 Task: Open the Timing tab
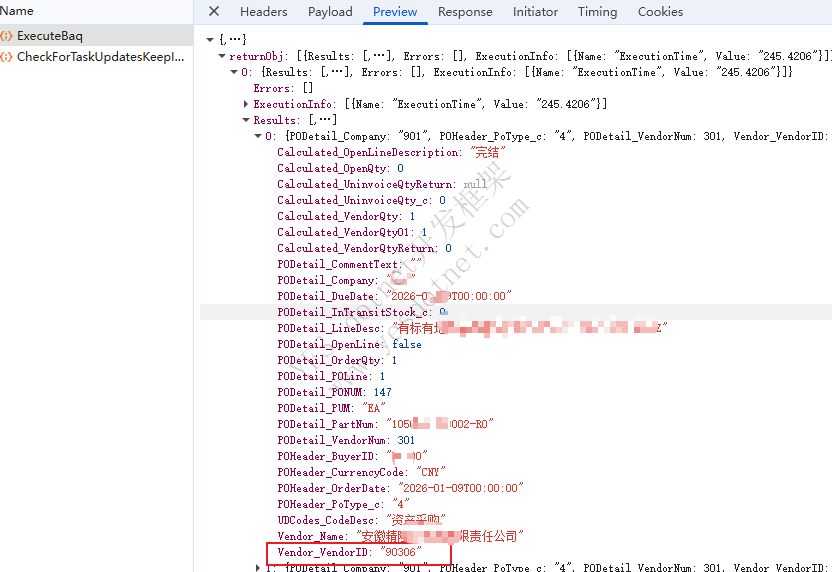(597, 12)
